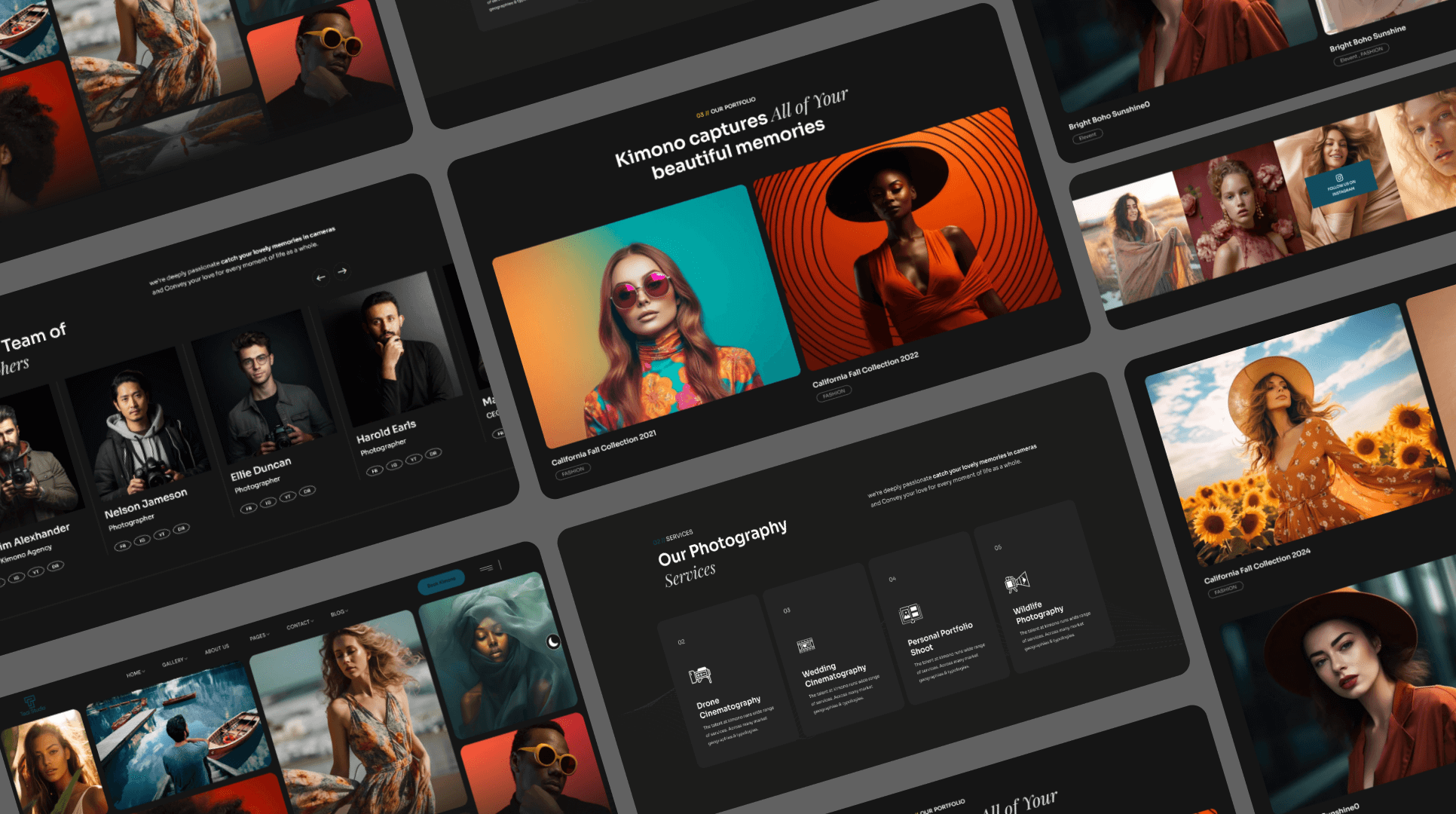Image resolution: width=1456 pixels, height=814 pixels.
Task: Open the About Us menu item
Action: (x=216, y=649)
